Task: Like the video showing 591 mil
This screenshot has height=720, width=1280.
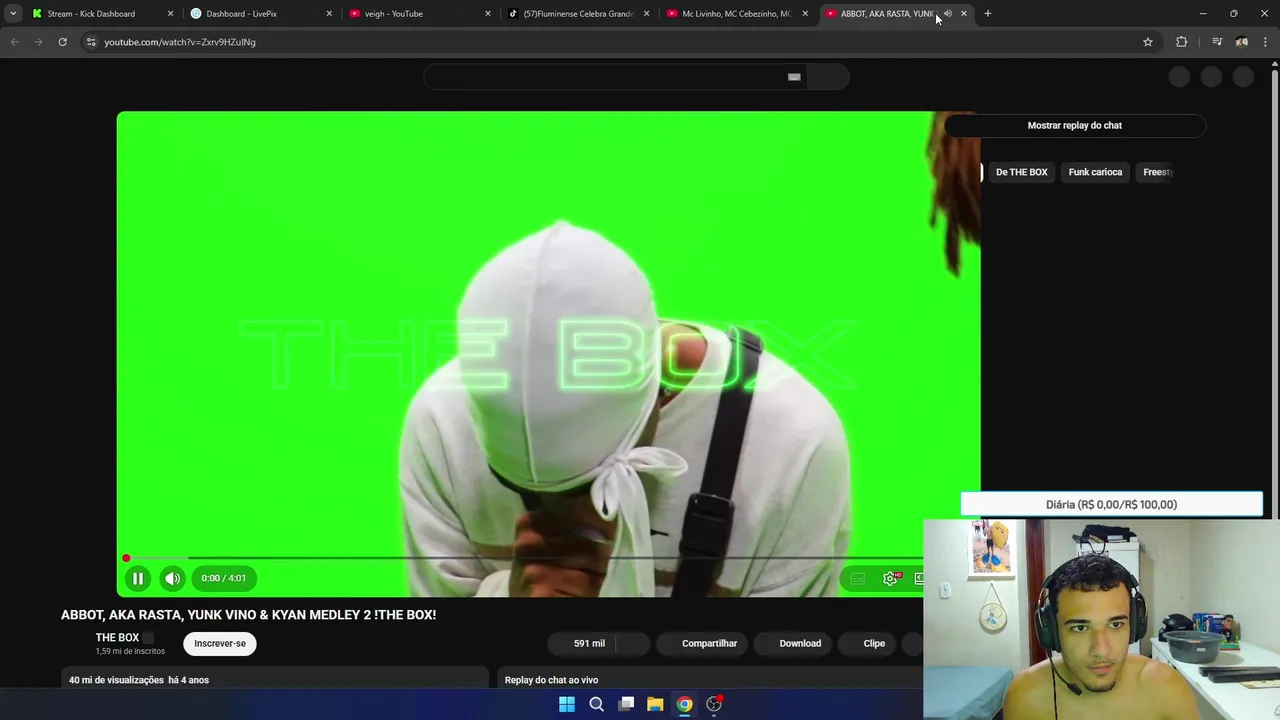Action: 582,644
